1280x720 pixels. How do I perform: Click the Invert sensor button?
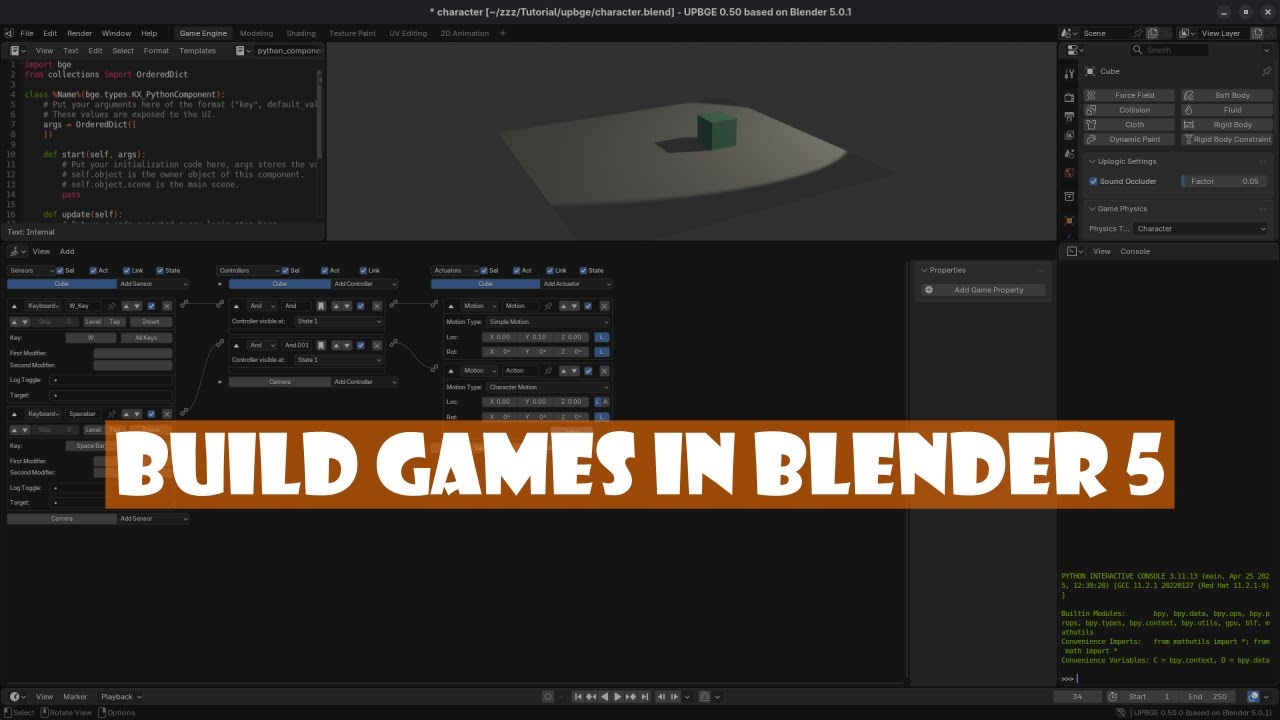click(x=151, y=322)
